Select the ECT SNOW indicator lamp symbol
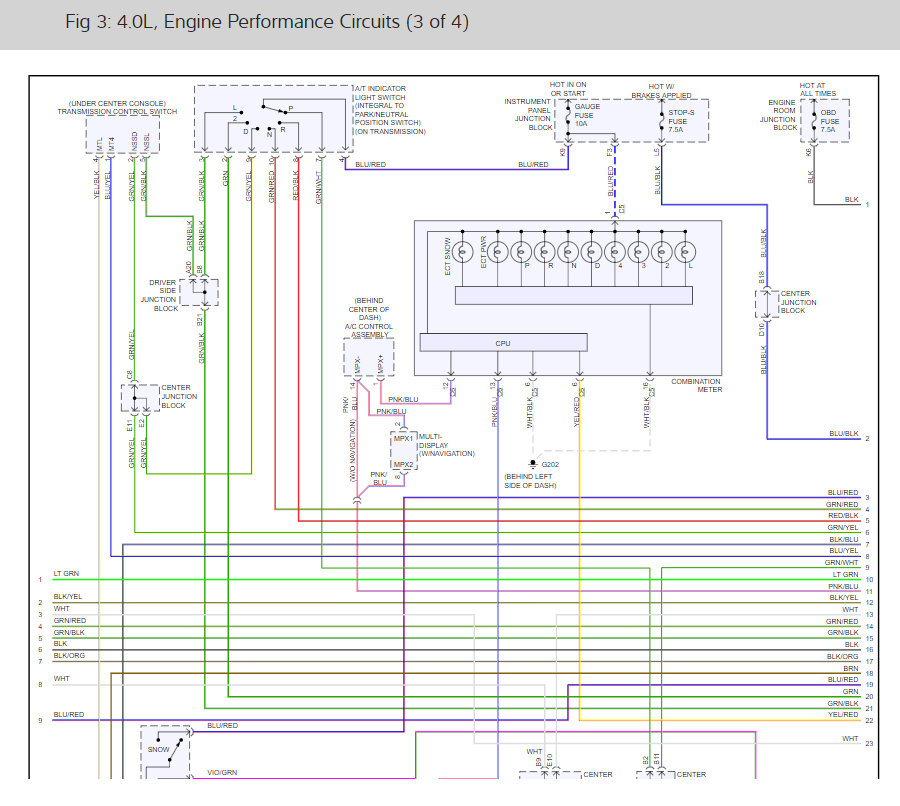 pos(463,252)
